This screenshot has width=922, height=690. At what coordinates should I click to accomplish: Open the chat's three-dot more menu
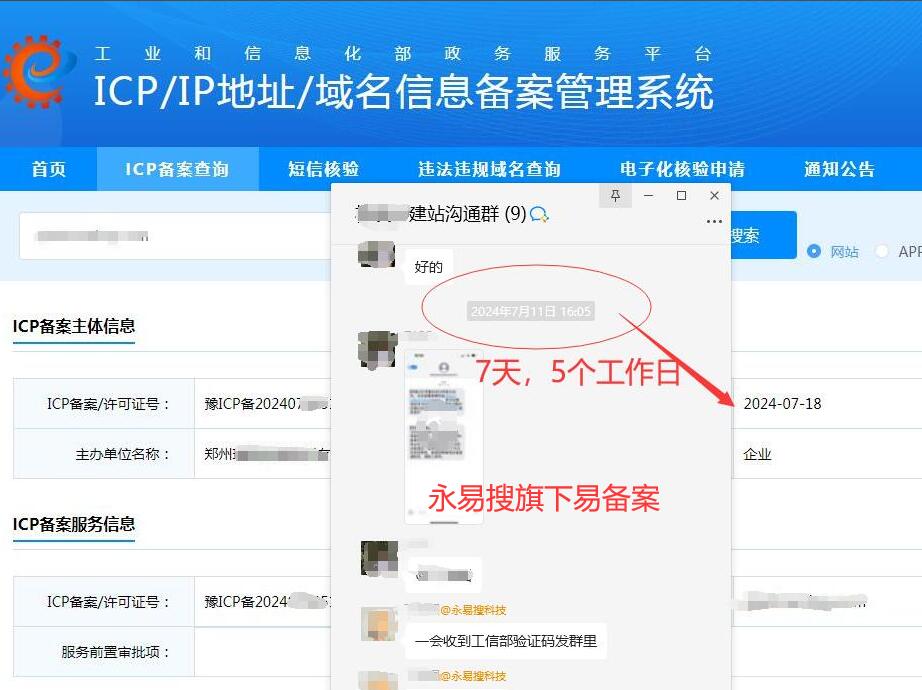pos(714,221)
